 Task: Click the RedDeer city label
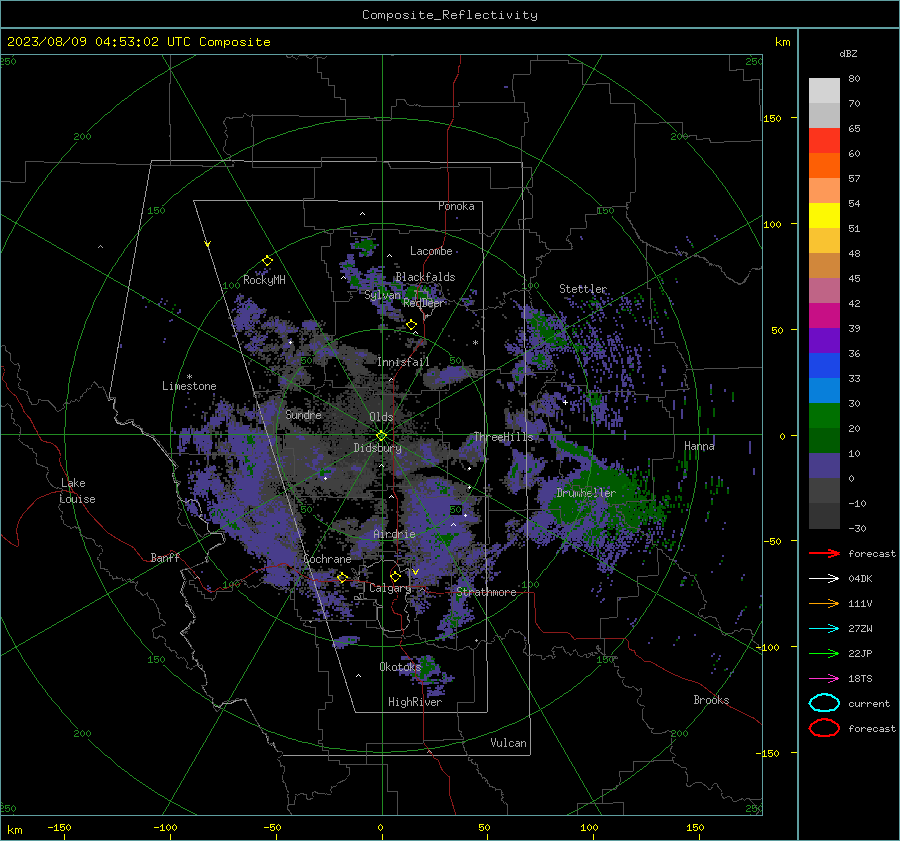click(423, 303)
